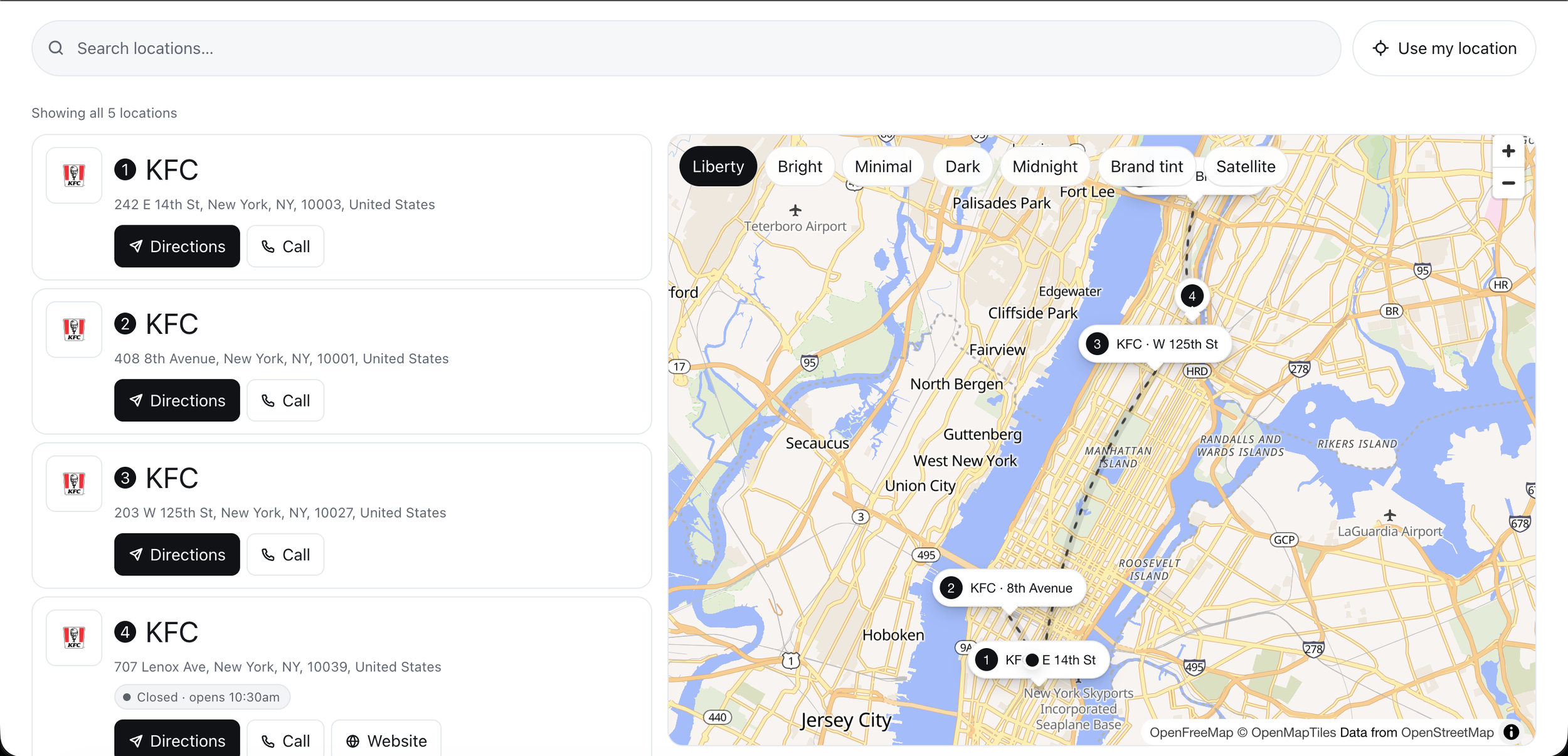Select the Liberty map style

[718, 166]
